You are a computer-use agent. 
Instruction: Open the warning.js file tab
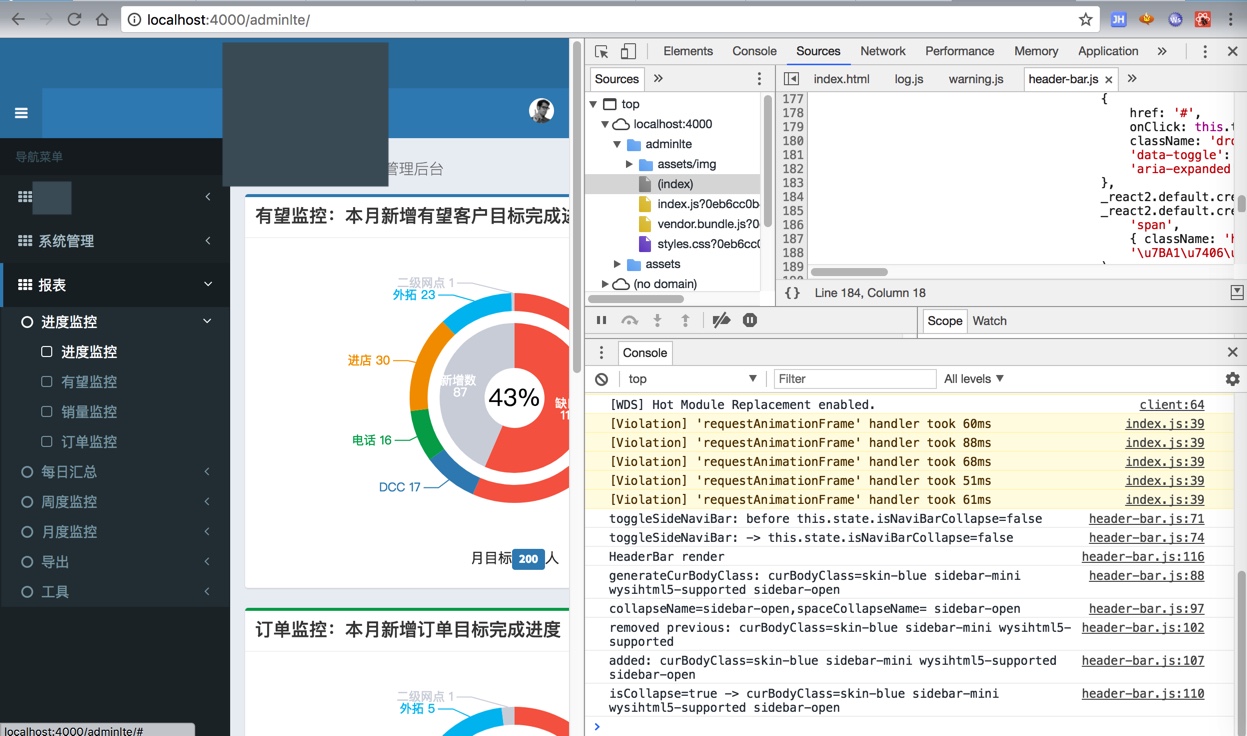pyautogui.click(x=976, y=79)
